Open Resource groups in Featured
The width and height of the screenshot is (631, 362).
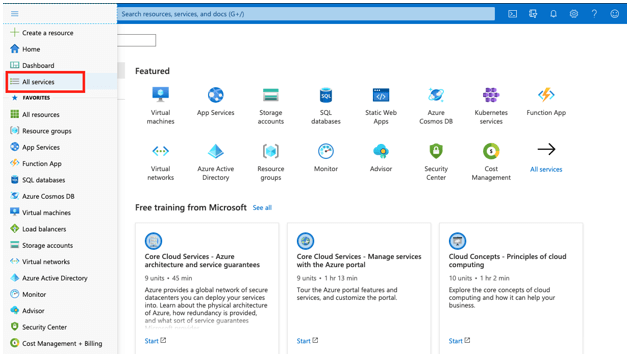[x=271, y=162]
